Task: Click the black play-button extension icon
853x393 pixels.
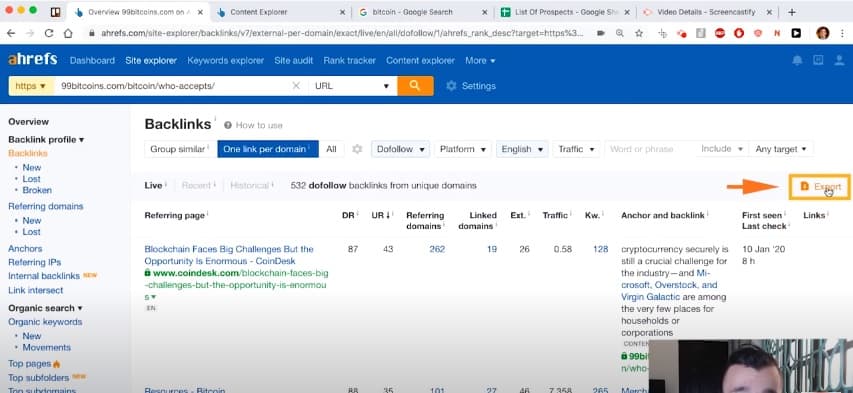Action: (796, 33)
